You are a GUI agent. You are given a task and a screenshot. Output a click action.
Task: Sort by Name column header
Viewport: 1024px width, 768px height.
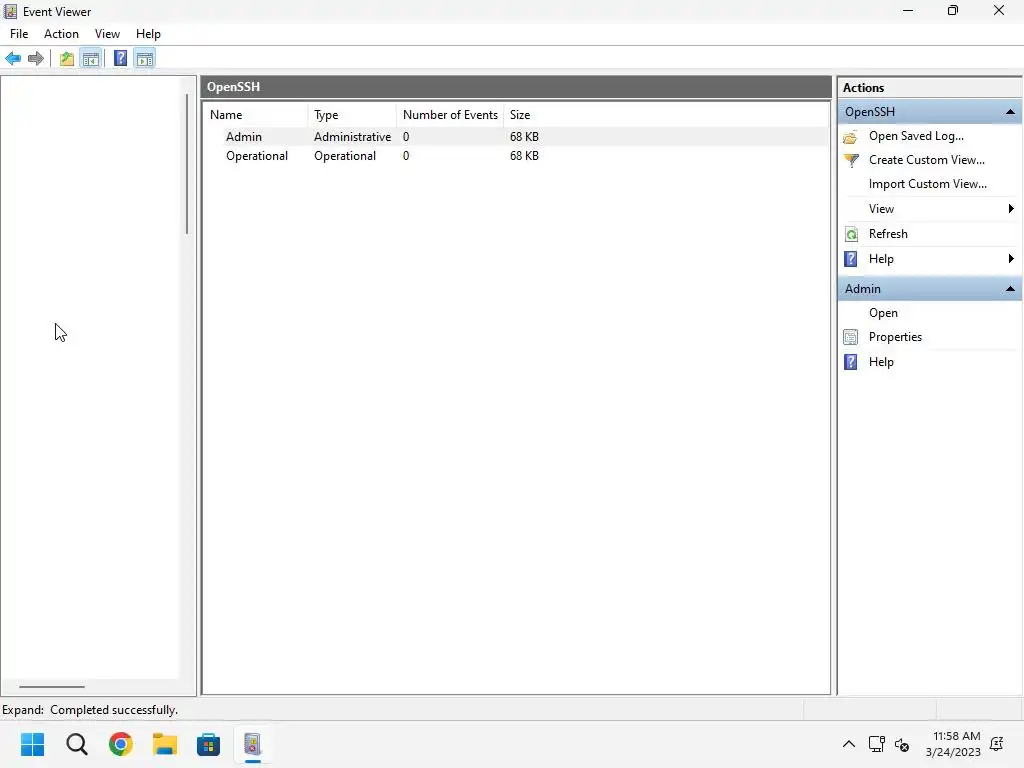click(256, 115)
